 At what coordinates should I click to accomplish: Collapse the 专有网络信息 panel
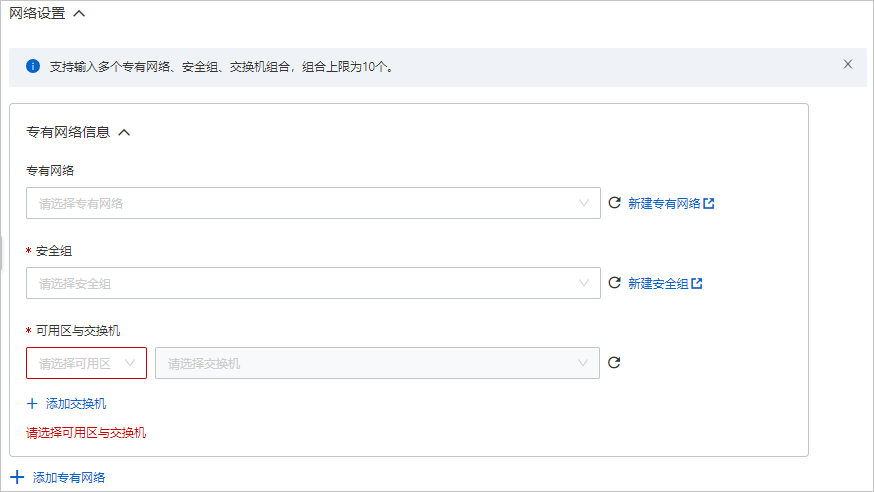[x=124, y=133]
